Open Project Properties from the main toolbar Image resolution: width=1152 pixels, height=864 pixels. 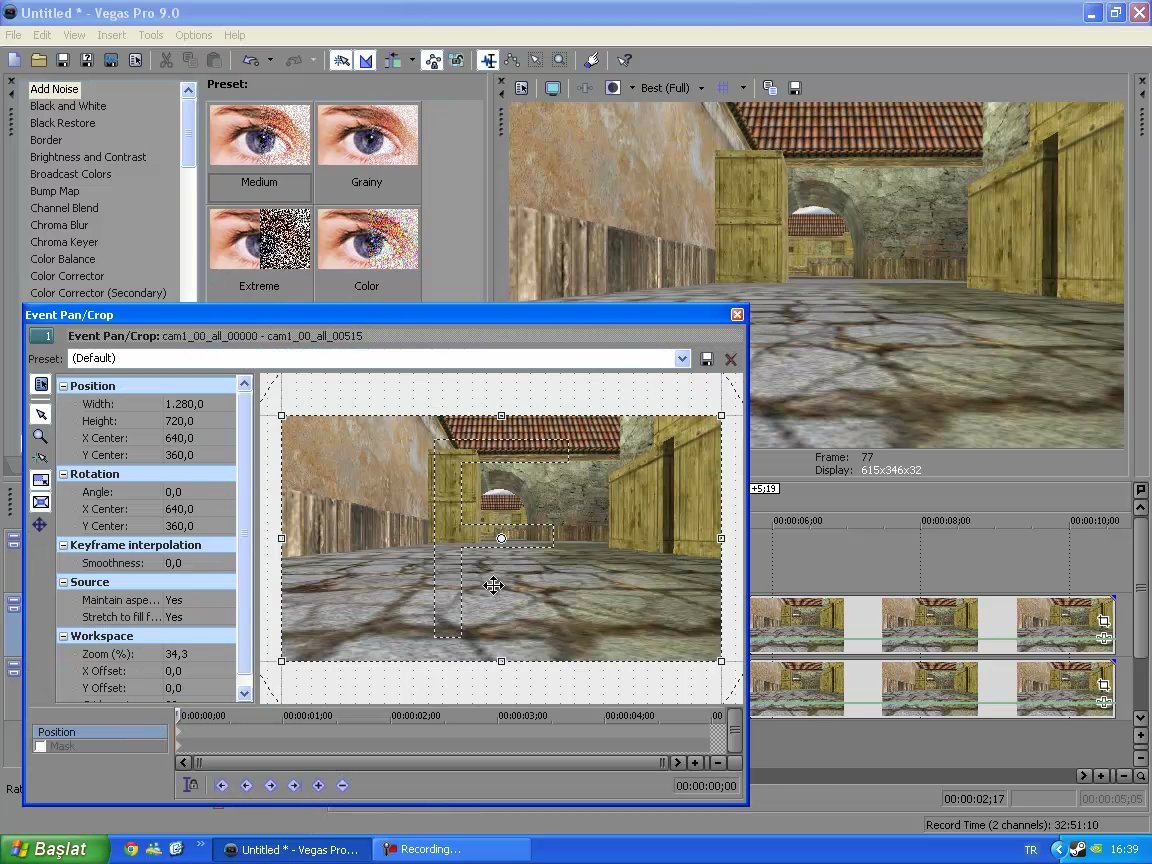(x=135, y=60)
